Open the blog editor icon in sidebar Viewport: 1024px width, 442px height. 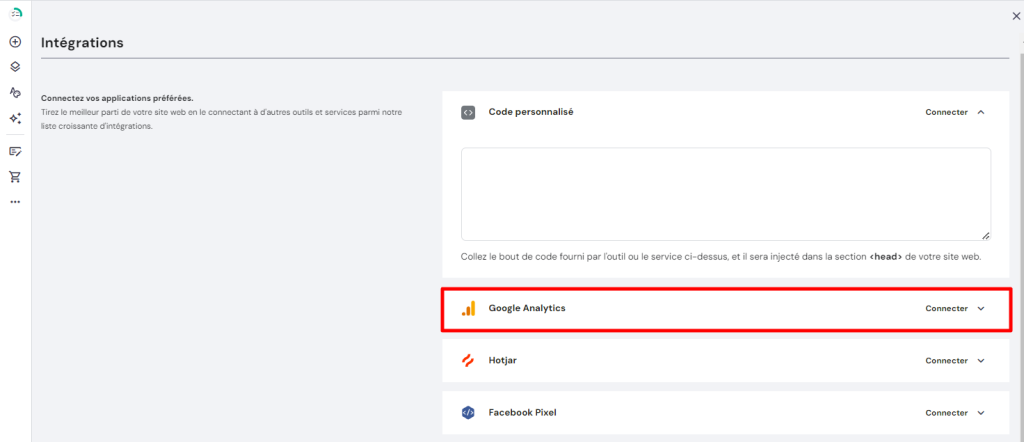tap(15, 151)
